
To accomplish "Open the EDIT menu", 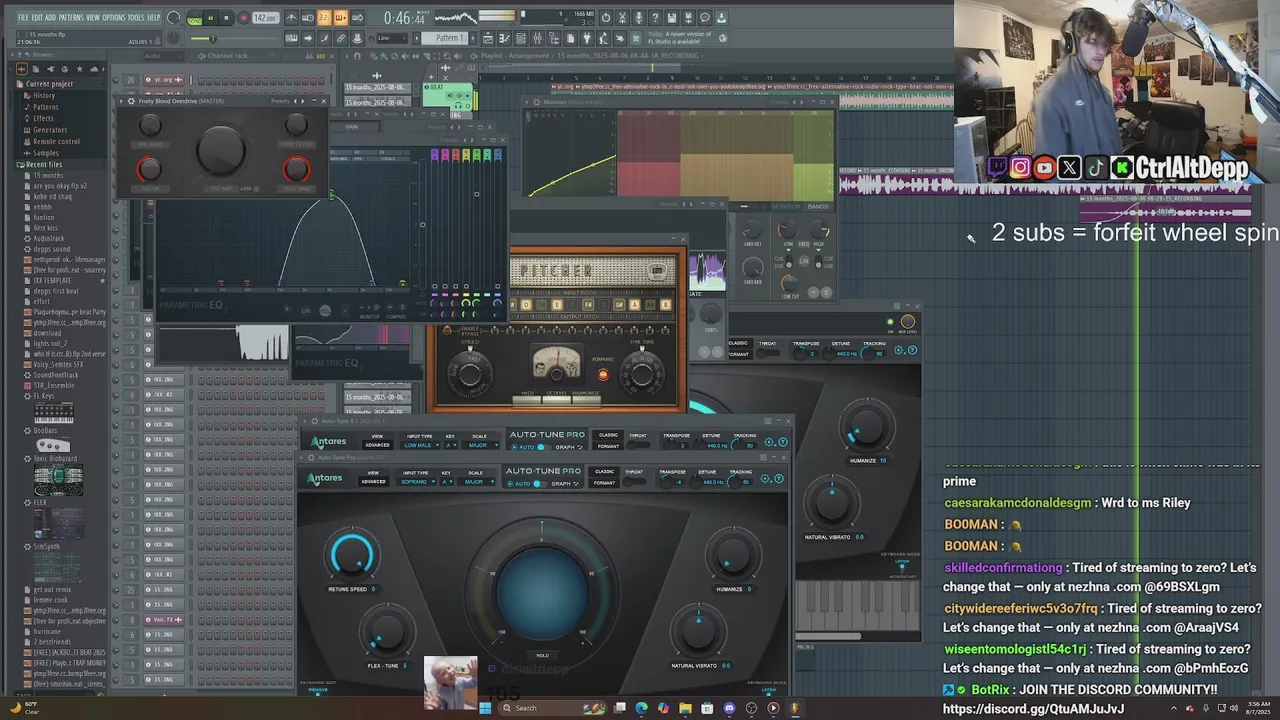I will point(36,17).
